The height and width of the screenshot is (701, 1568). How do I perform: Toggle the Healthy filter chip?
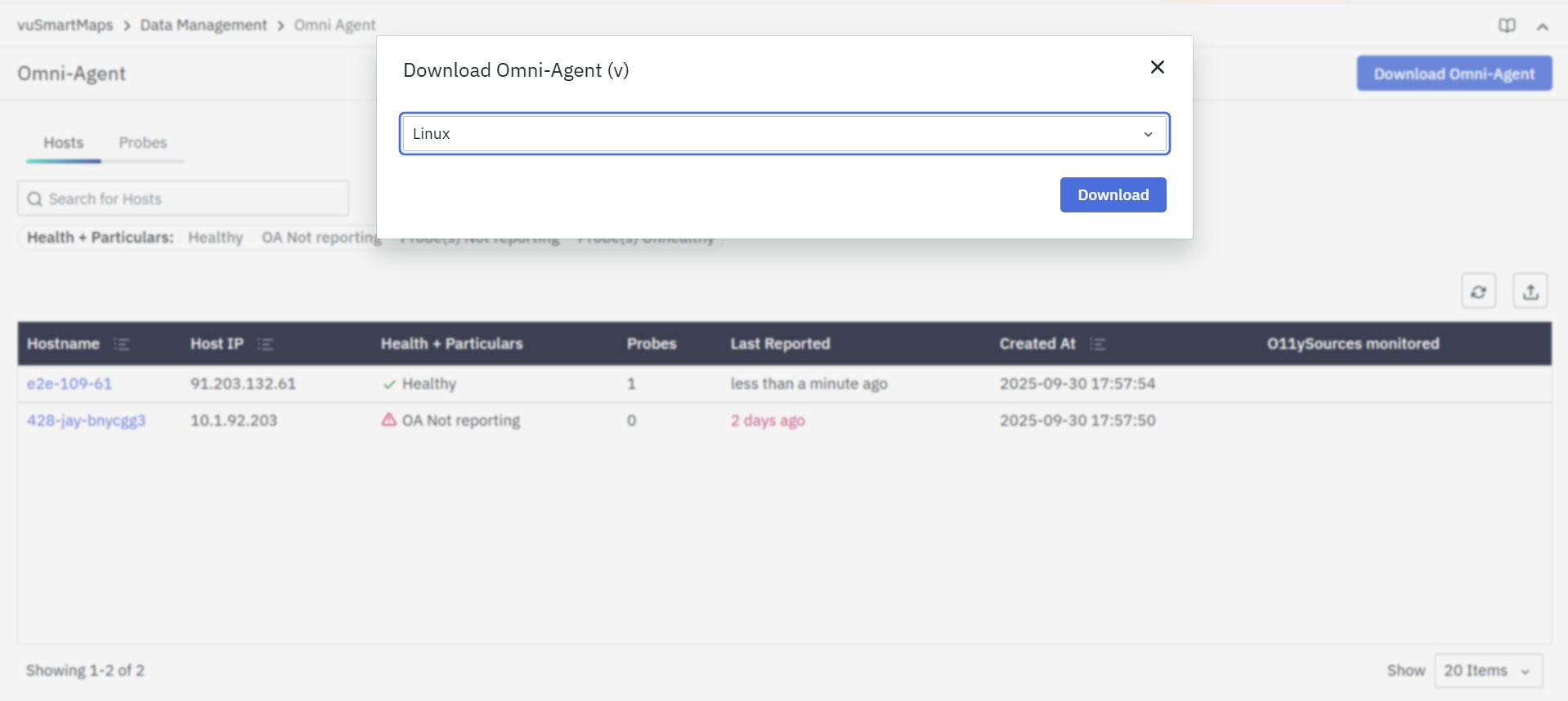click(215, 238)
